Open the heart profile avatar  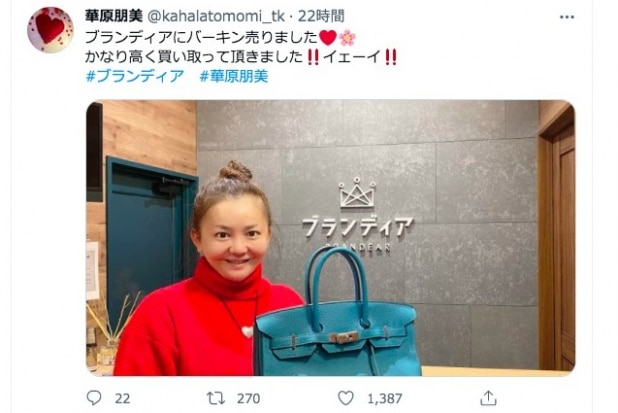[50, 30]
